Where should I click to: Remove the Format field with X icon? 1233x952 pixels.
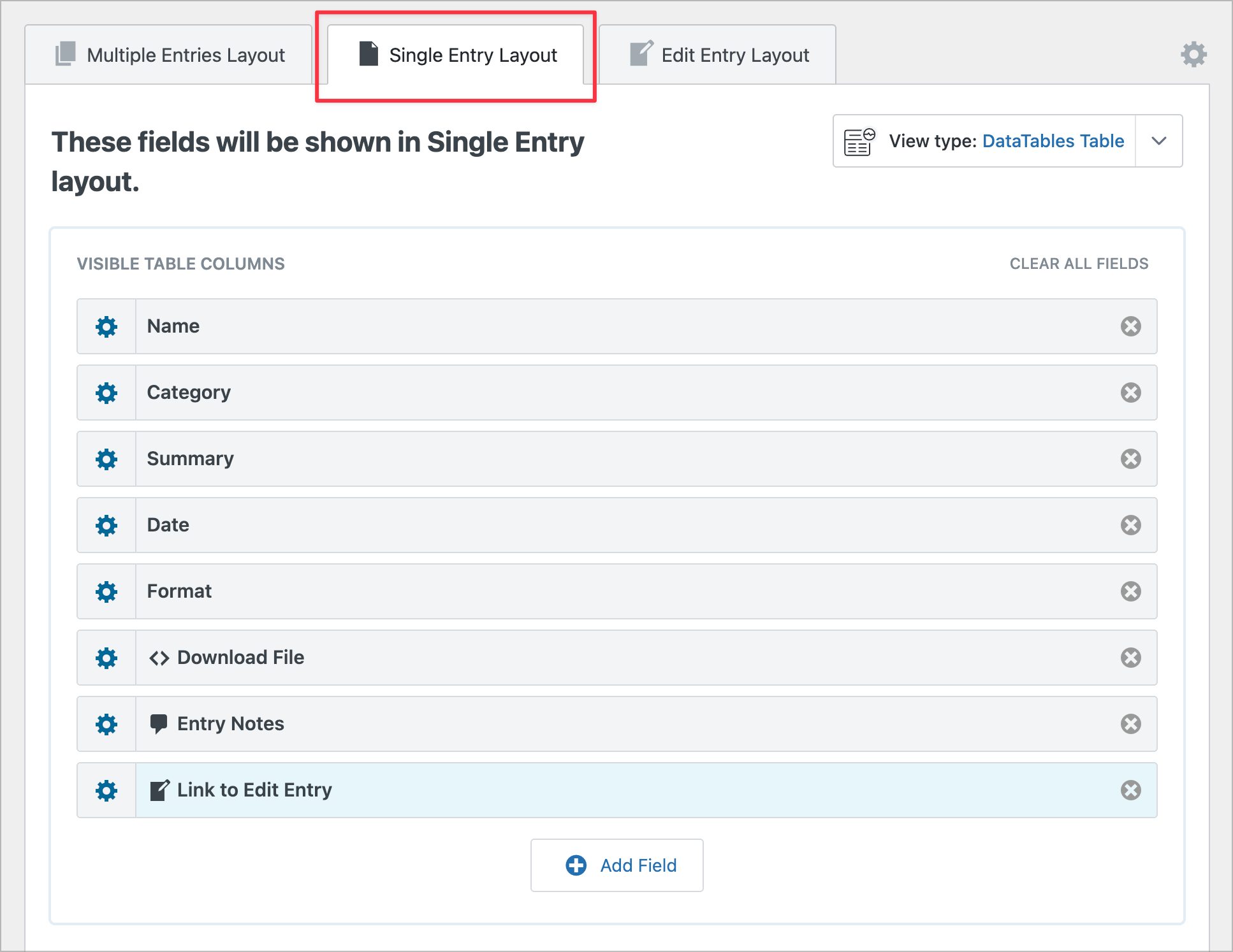(x=1130, y=591)
